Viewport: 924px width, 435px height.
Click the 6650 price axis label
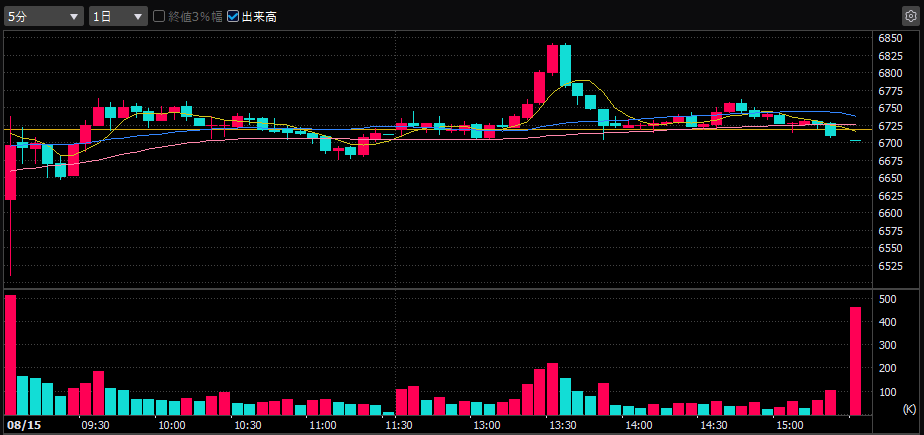(890, 178)
